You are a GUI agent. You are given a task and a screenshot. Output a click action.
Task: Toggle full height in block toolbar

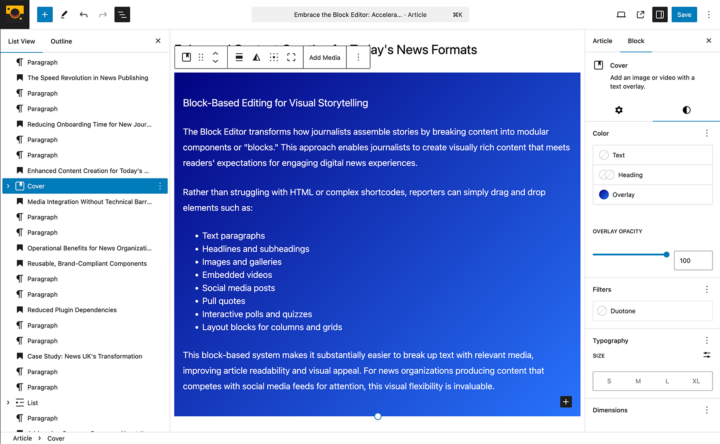click(291, 57)
